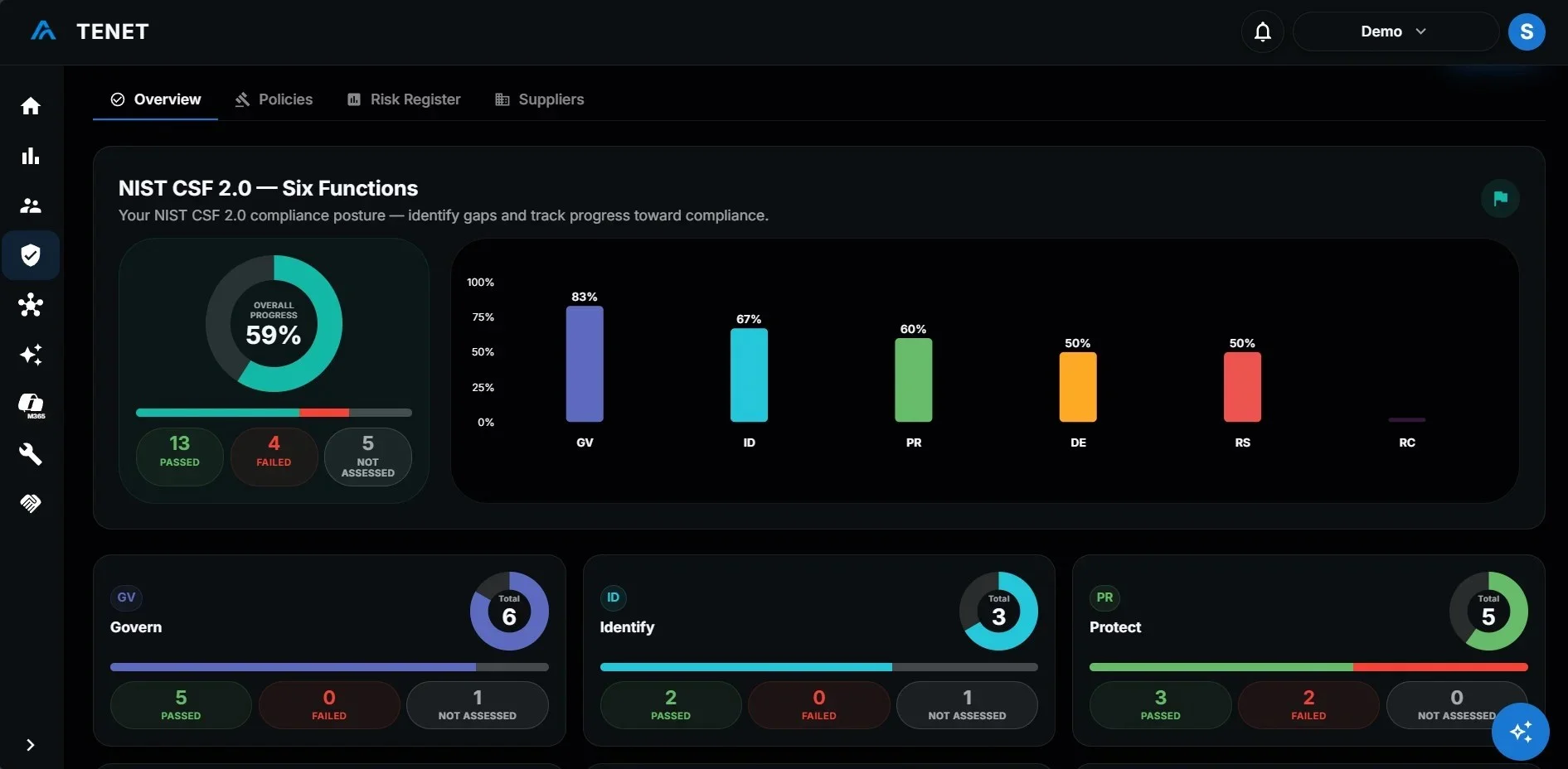The width and height of the screenshot is (1568, 769).
Task: Click the overall progress 59% donut
Action: click(x=274, y=323)
